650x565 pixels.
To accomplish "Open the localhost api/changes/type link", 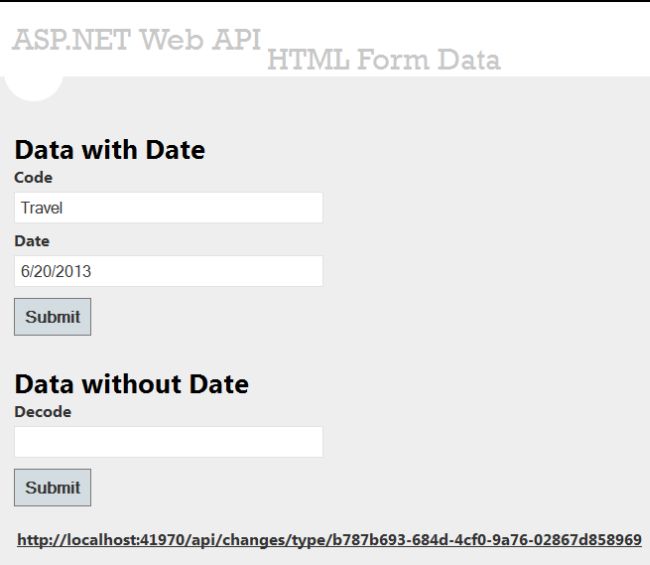I will [x=329, y=540].
